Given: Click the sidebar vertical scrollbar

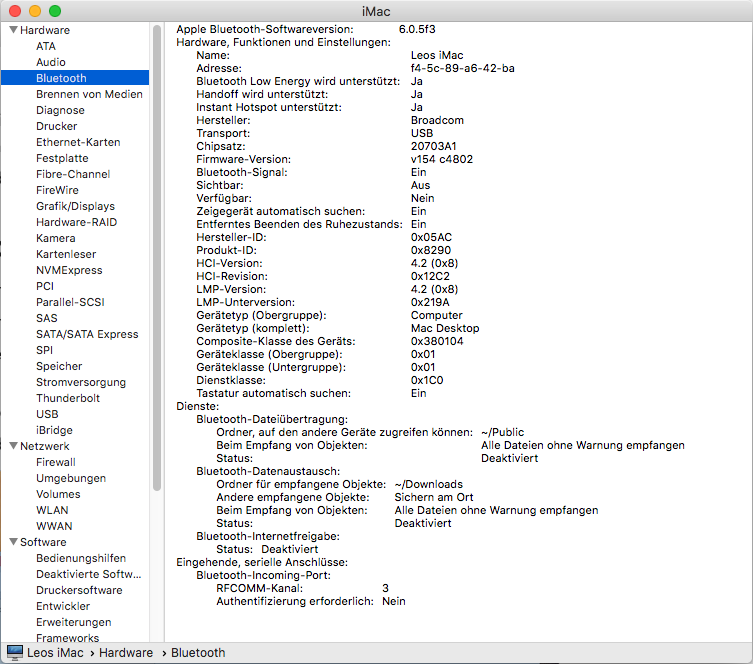Looking at the screenshot, I should click(156, 258).
